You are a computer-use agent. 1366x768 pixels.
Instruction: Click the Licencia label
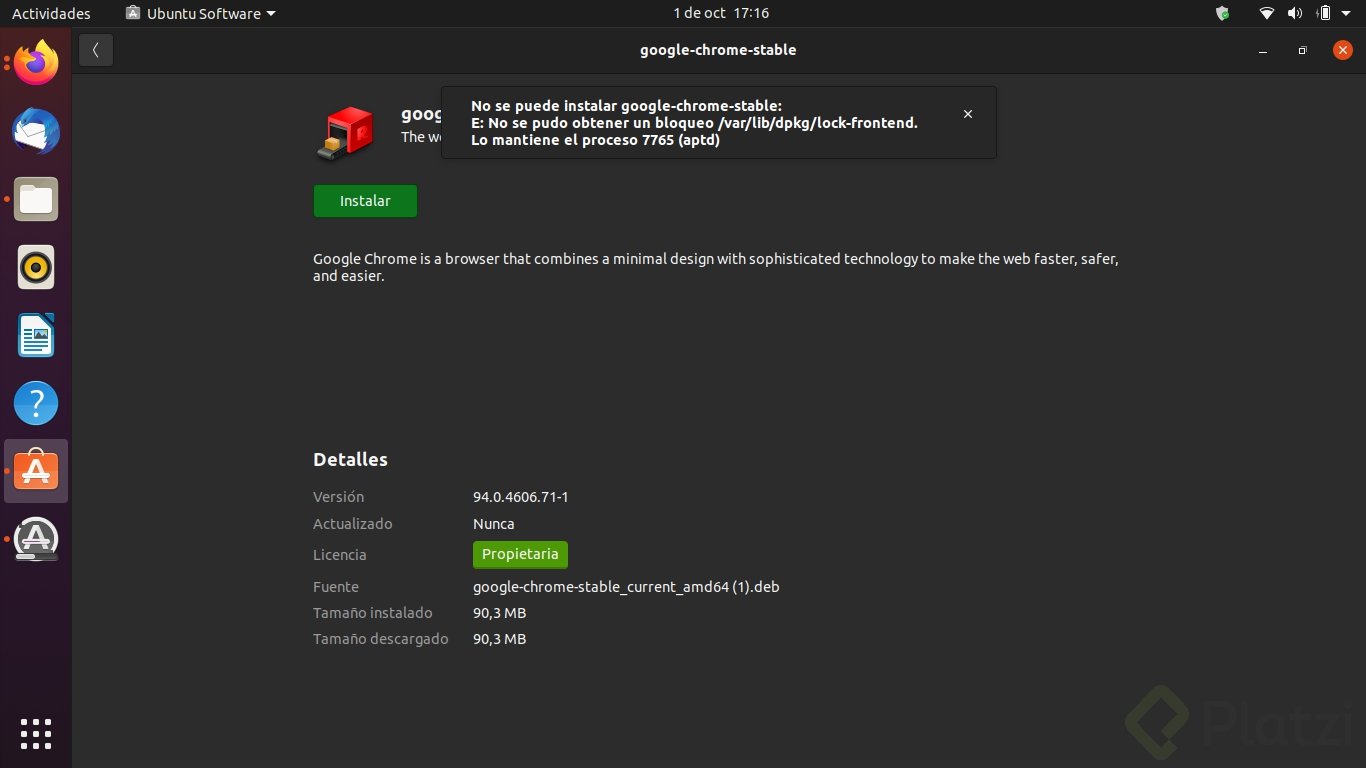pyautogui.click(x=340, y=555)
